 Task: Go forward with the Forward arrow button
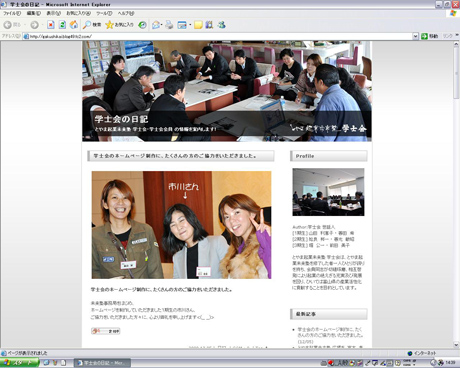[x=34, y=25]
